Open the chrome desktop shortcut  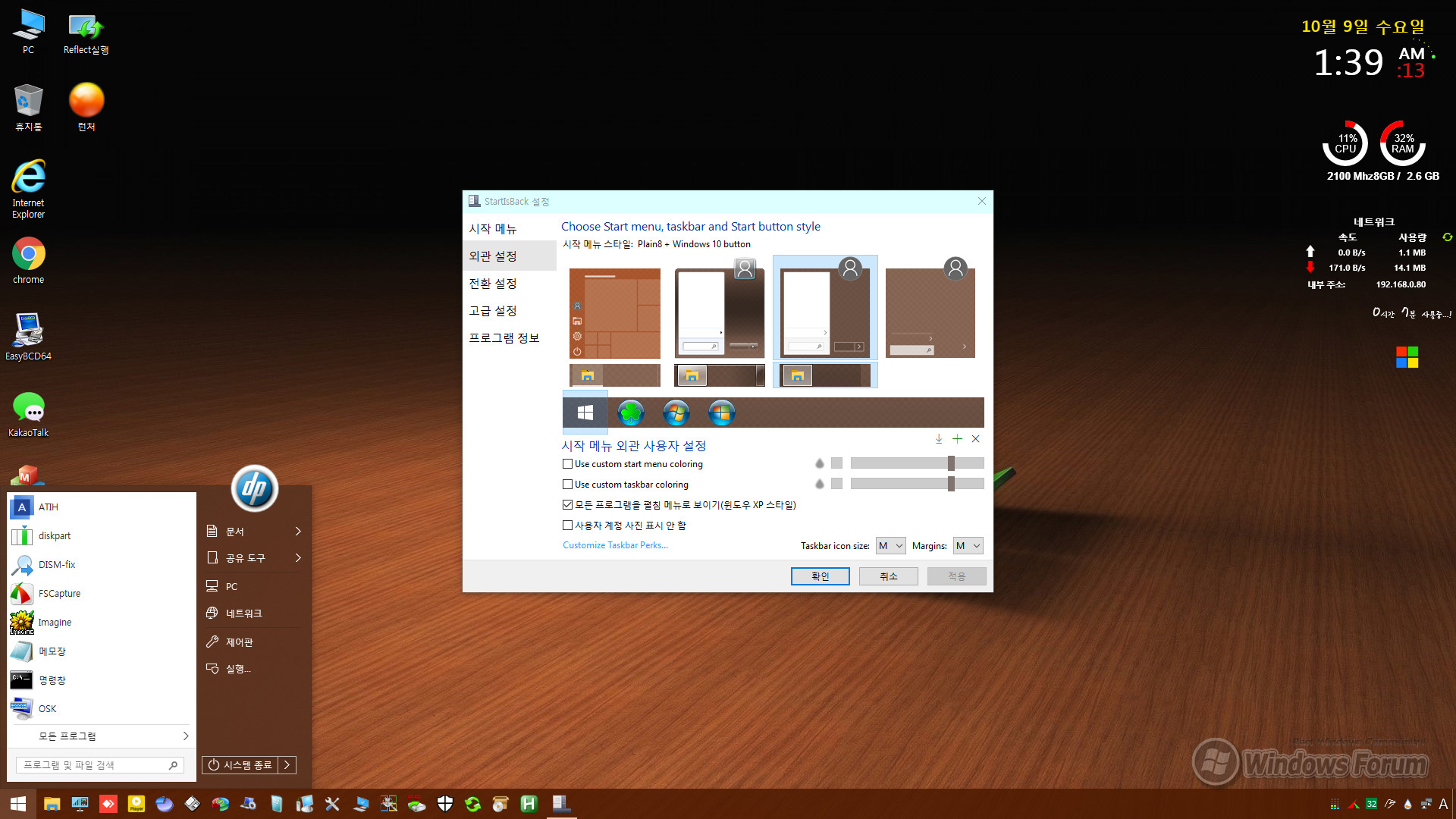[29, 260]
